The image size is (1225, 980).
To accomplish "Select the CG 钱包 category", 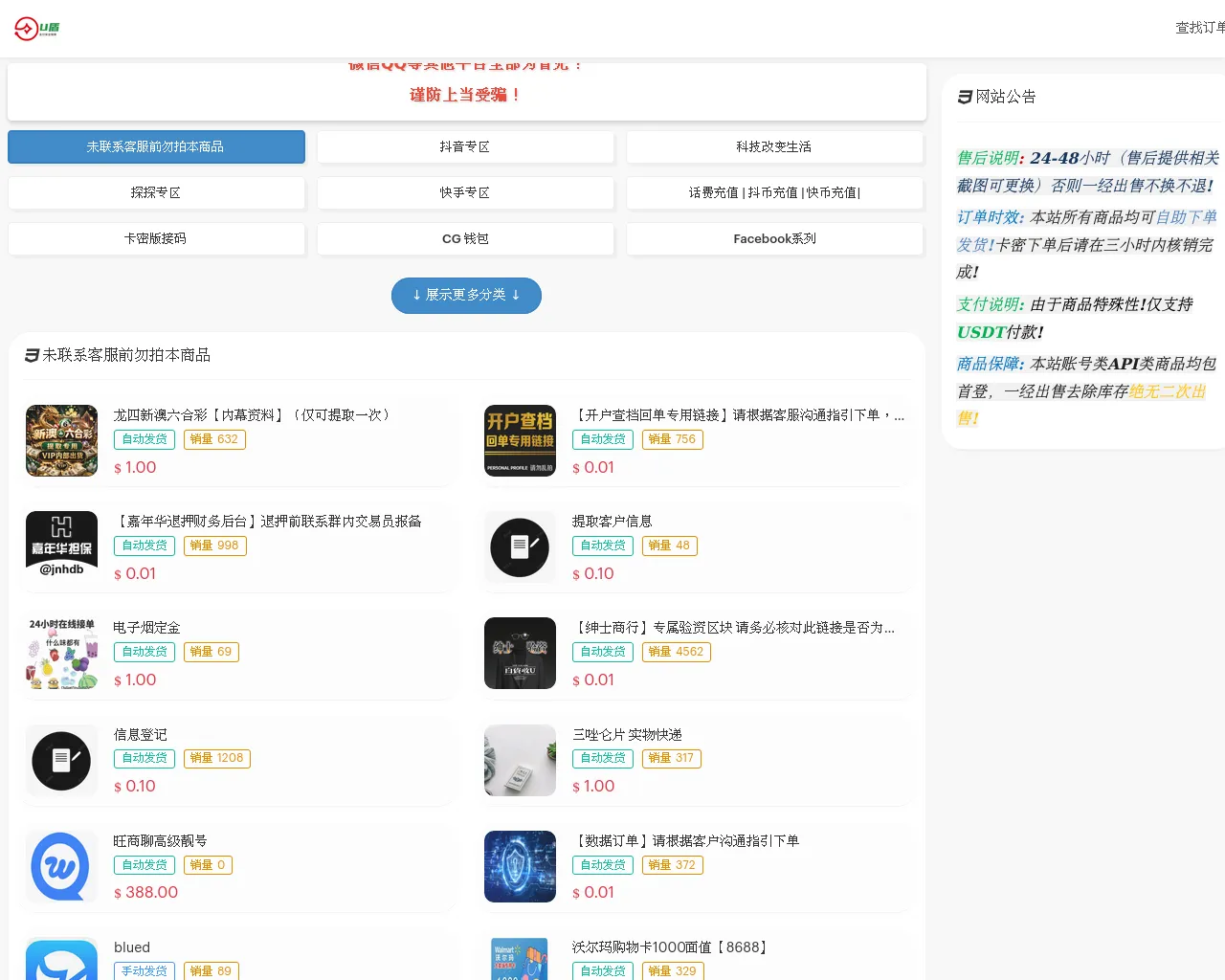I will tap(465, 238).
